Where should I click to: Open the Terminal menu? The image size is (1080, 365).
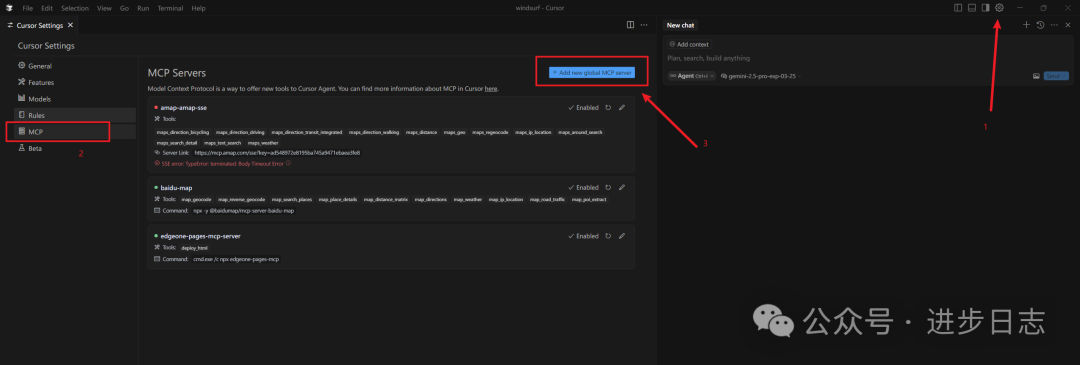170,8
